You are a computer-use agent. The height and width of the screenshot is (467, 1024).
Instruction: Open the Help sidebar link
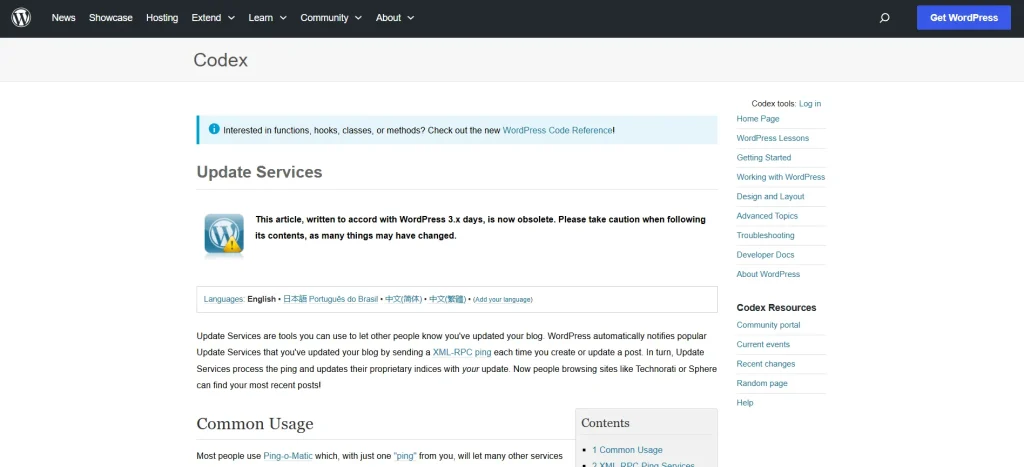click(744, 403)
